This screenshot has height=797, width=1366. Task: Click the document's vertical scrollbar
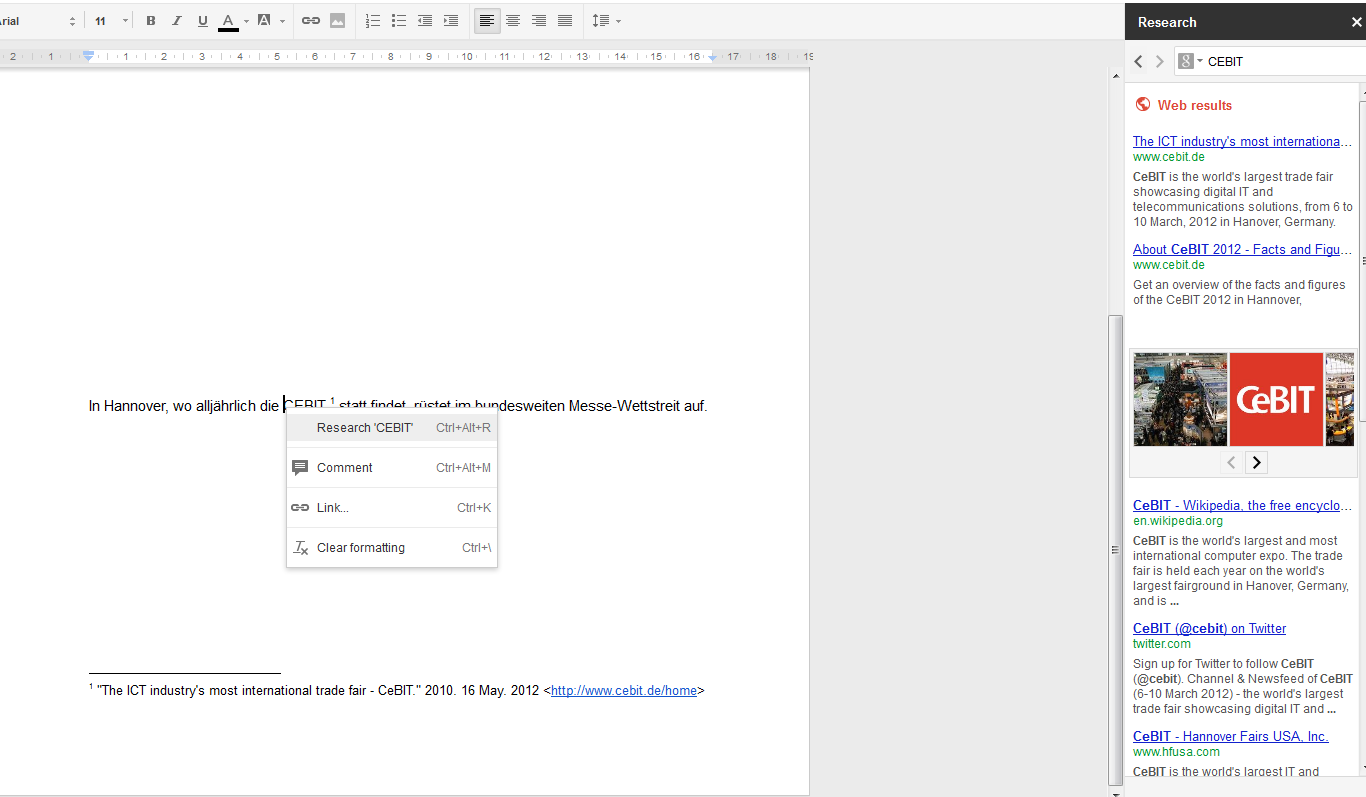point(1116,550)
